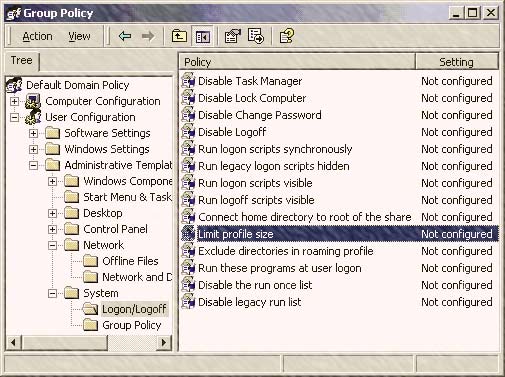Open the View menu
The height and width of the screenshot is (377, 505).
coord(79,36)
